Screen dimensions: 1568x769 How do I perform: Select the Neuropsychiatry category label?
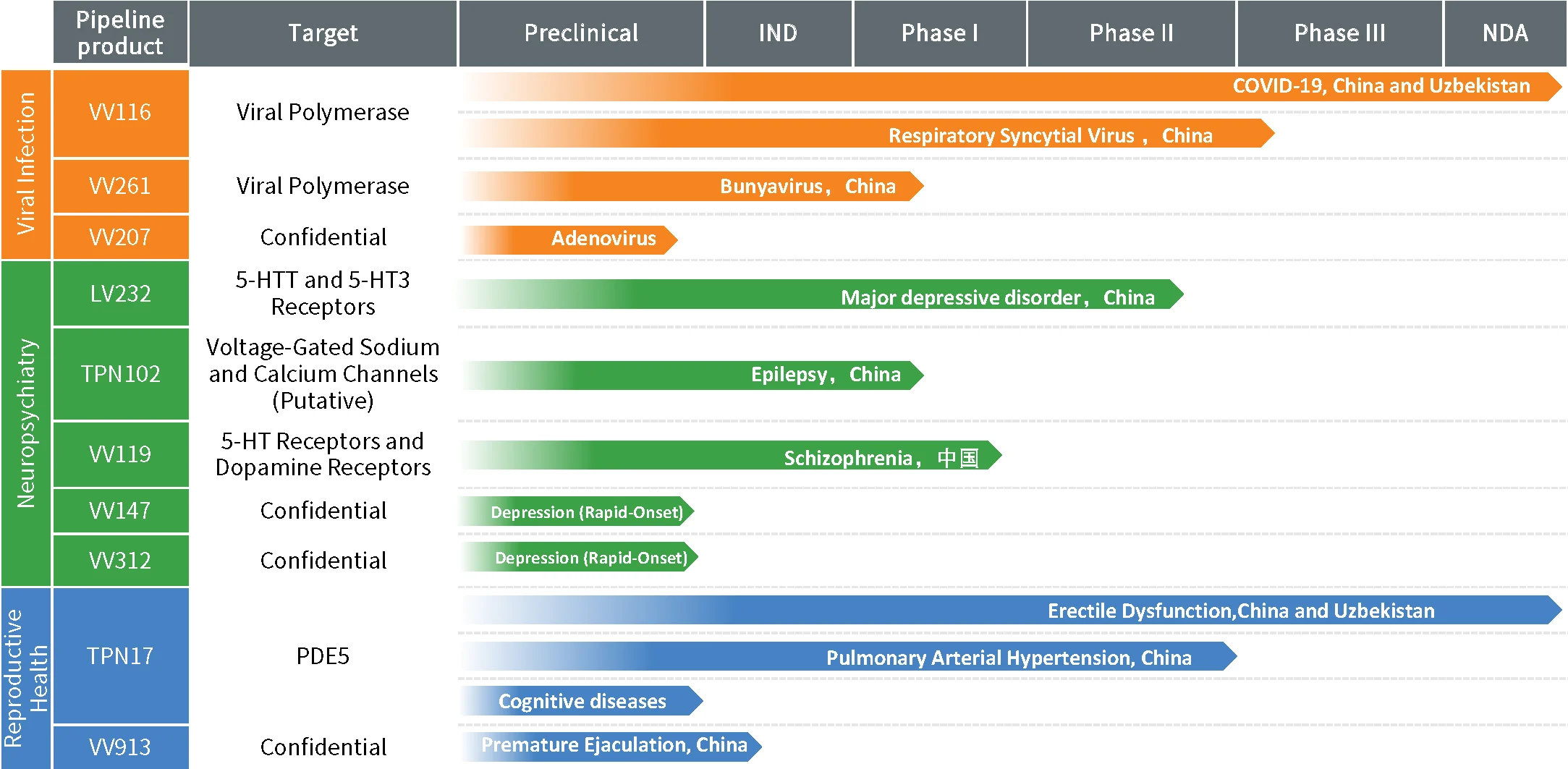point(26,423)
